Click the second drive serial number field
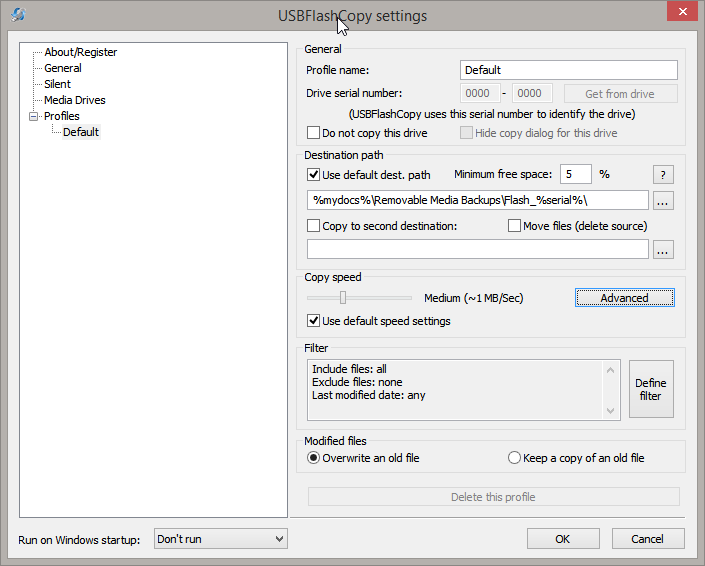The width and height of the screenshot is (705, 566). pos(532,94)
